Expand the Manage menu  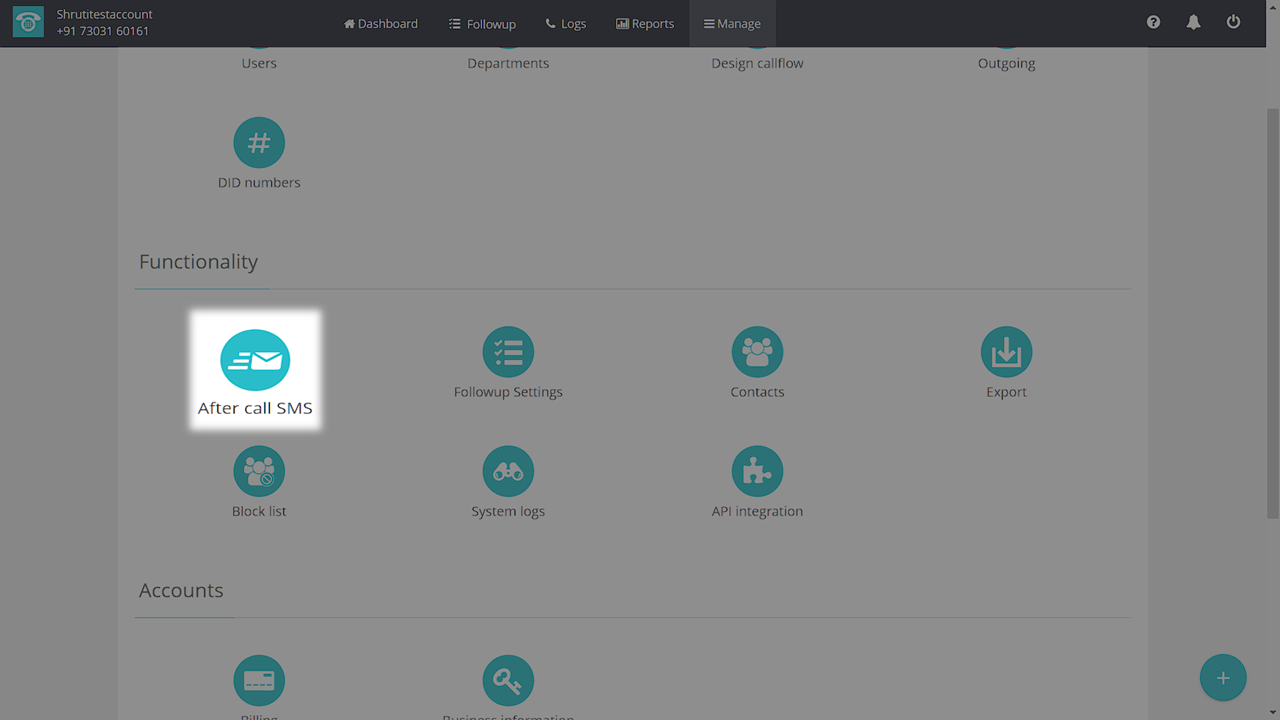click(732, 24)
